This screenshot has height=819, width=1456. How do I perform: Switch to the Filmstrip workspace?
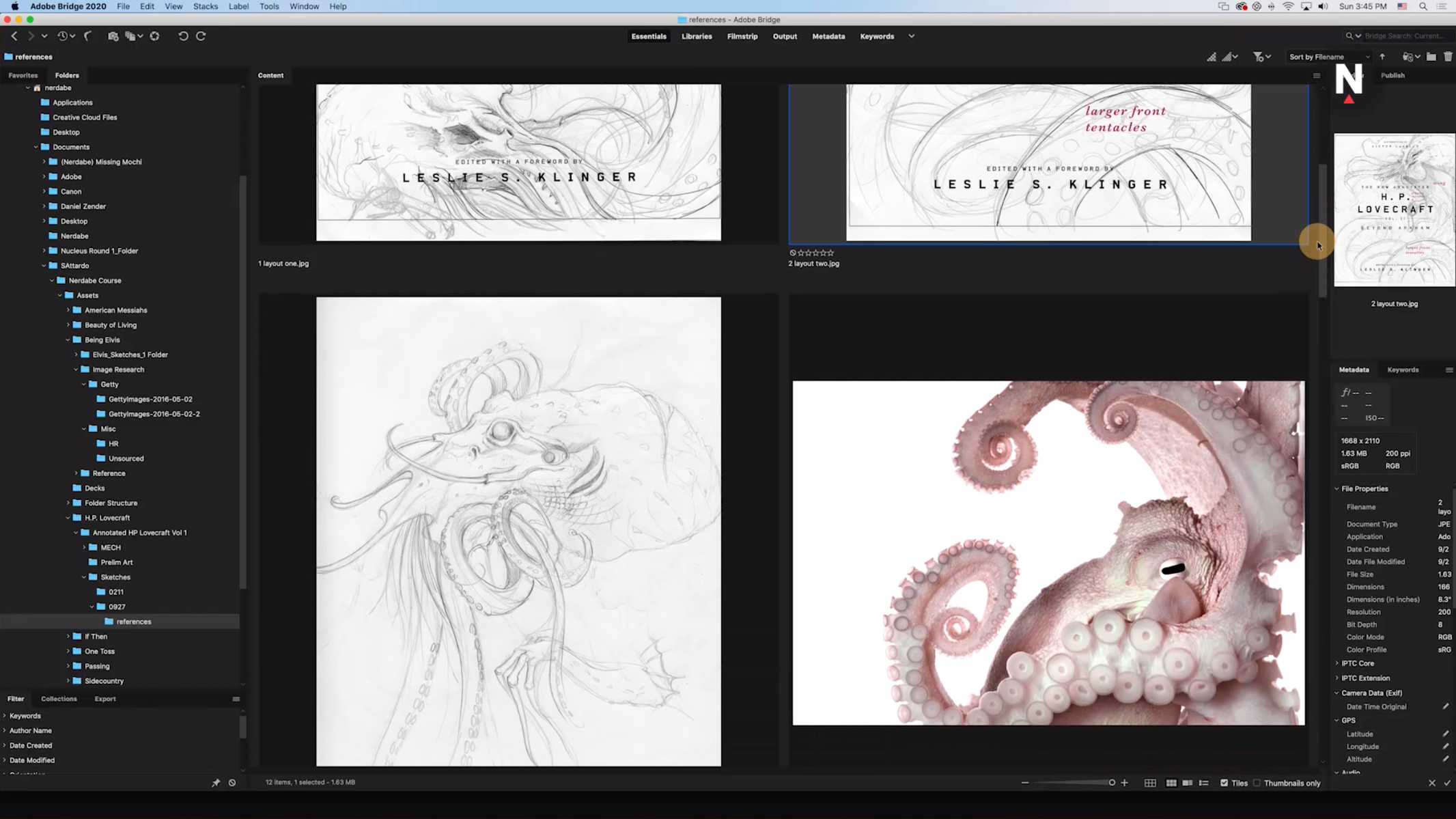(742, 36)
